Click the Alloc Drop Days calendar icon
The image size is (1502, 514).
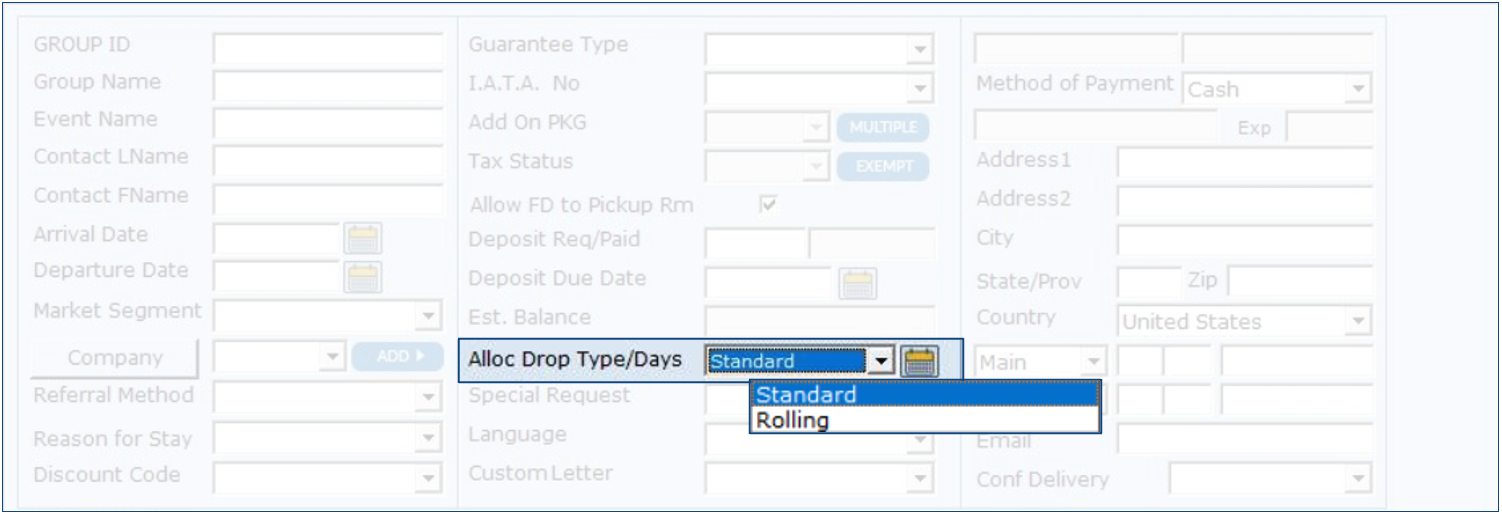tap(919, 361)
